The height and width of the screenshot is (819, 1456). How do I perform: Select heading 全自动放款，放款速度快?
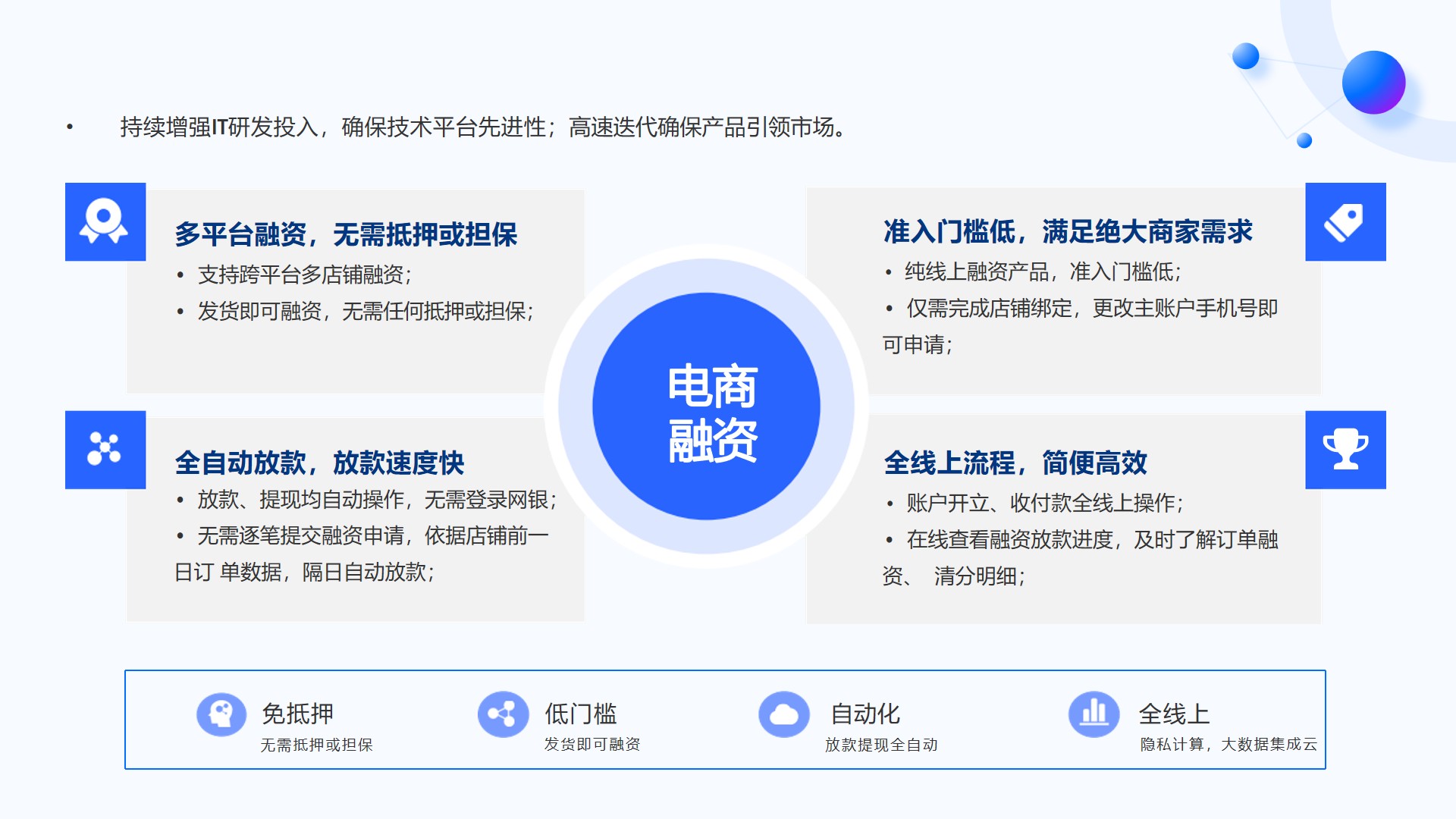(319, 463)
